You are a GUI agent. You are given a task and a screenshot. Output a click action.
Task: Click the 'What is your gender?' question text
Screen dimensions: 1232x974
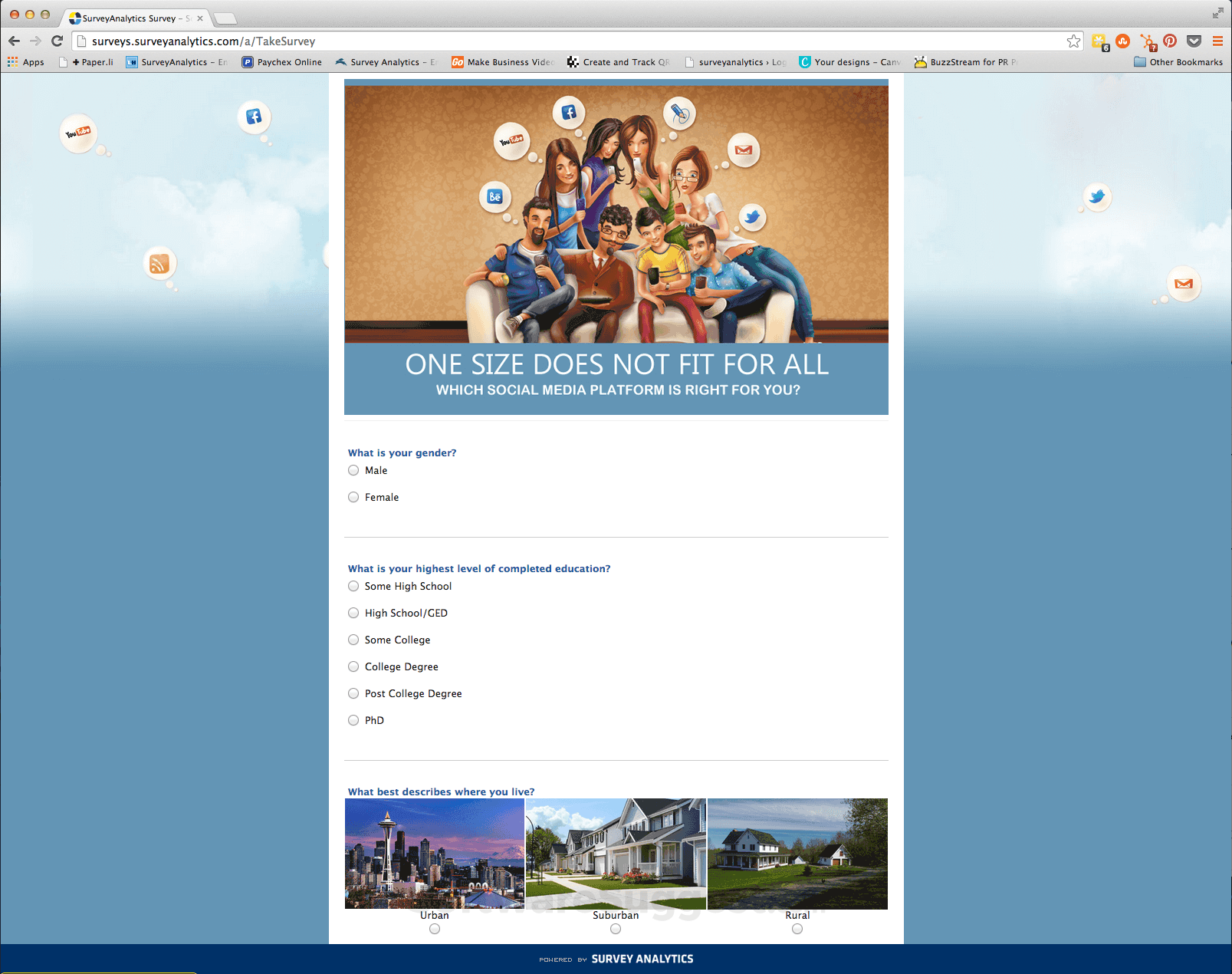pyautogui.click(x=402, y=452)
